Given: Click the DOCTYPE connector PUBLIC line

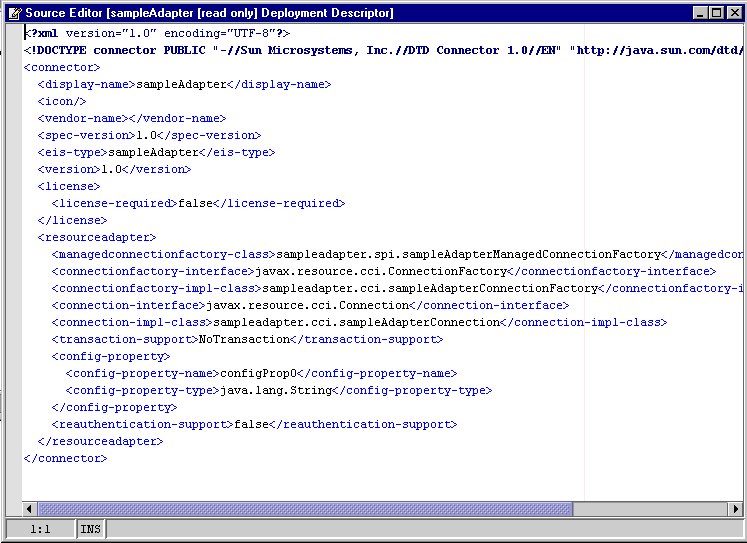Looking at the screenshot, I should coord(384,50).
